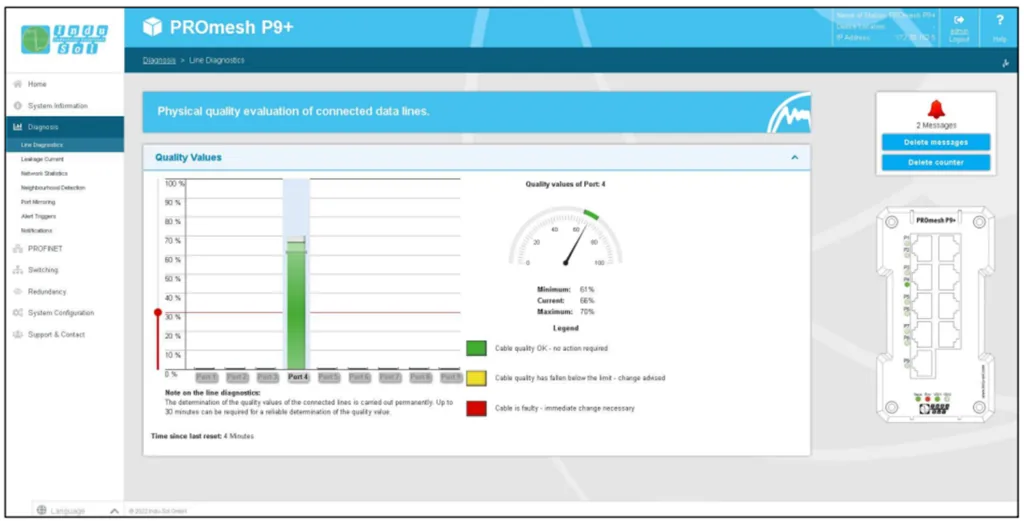The width and height of the screenshot is (1024, 521).
Task: Click the Diagnosis breadcrumb link
Action: [159, 60]
